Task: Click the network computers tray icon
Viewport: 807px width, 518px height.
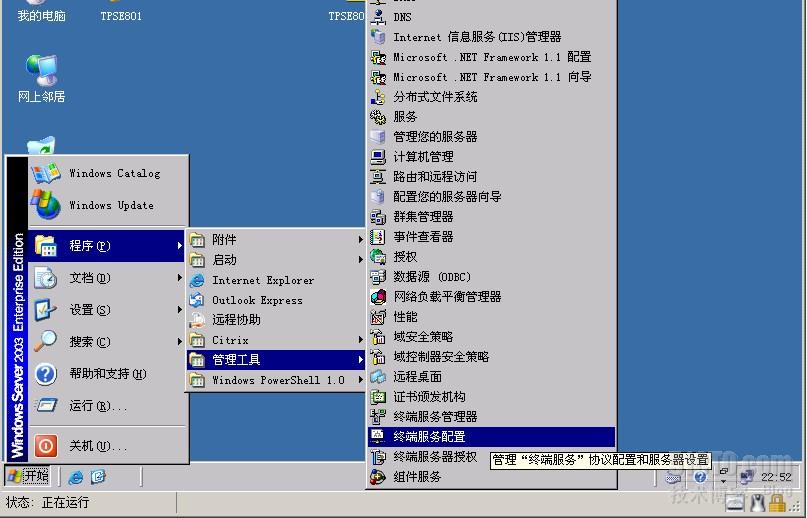Action: coord(746,477)
